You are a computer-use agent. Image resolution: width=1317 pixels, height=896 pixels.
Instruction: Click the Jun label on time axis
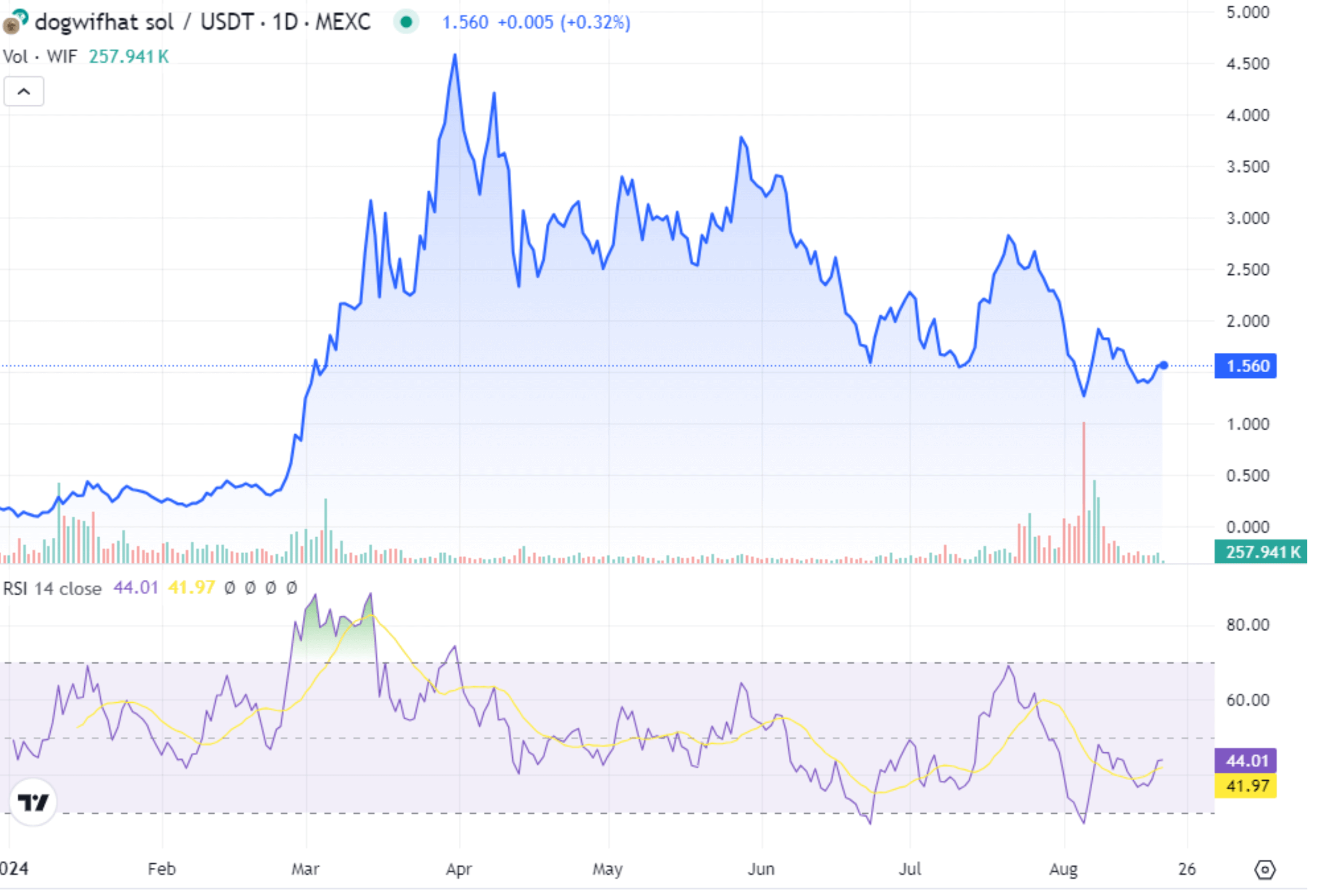[761, 869]
